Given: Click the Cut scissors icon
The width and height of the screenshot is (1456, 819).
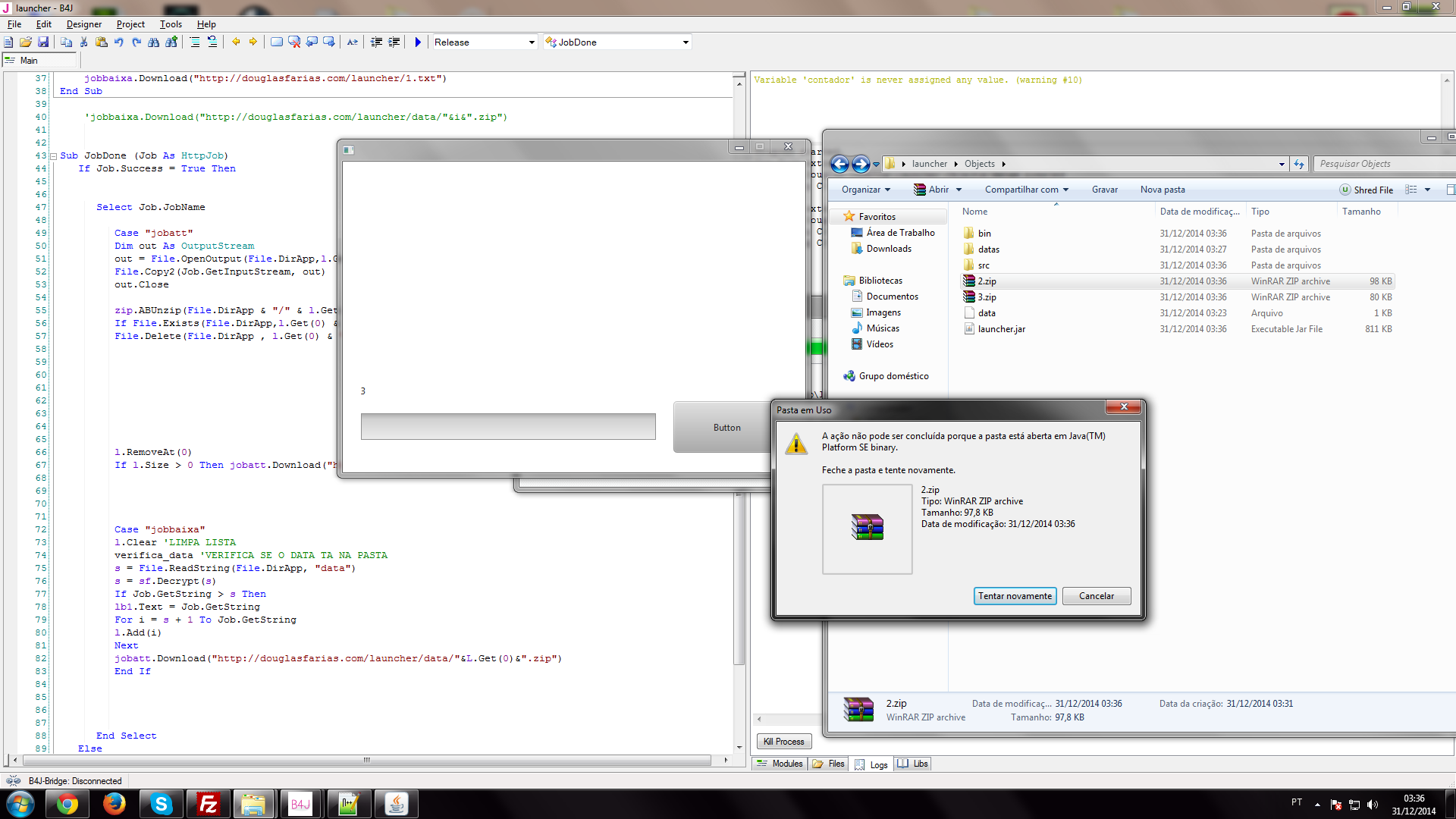Looking at the screenshot, I should (x=83, y=42).
